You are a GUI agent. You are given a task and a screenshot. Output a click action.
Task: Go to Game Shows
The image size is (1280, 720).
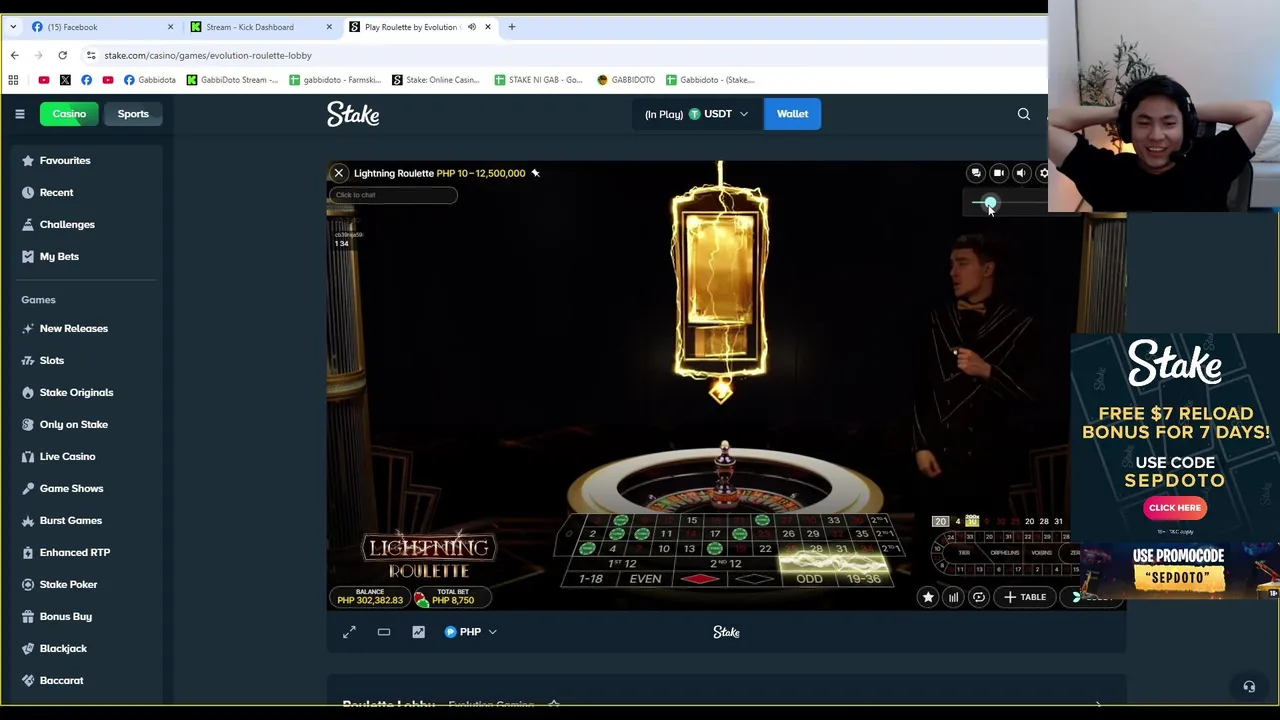[x=71, y=488]
